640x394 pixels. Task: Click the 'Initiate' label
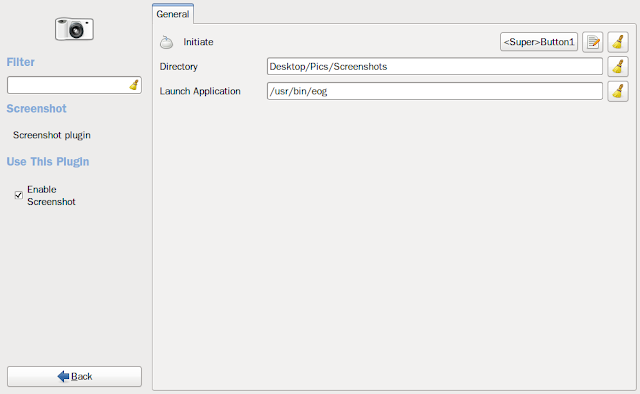pos(198,42)
